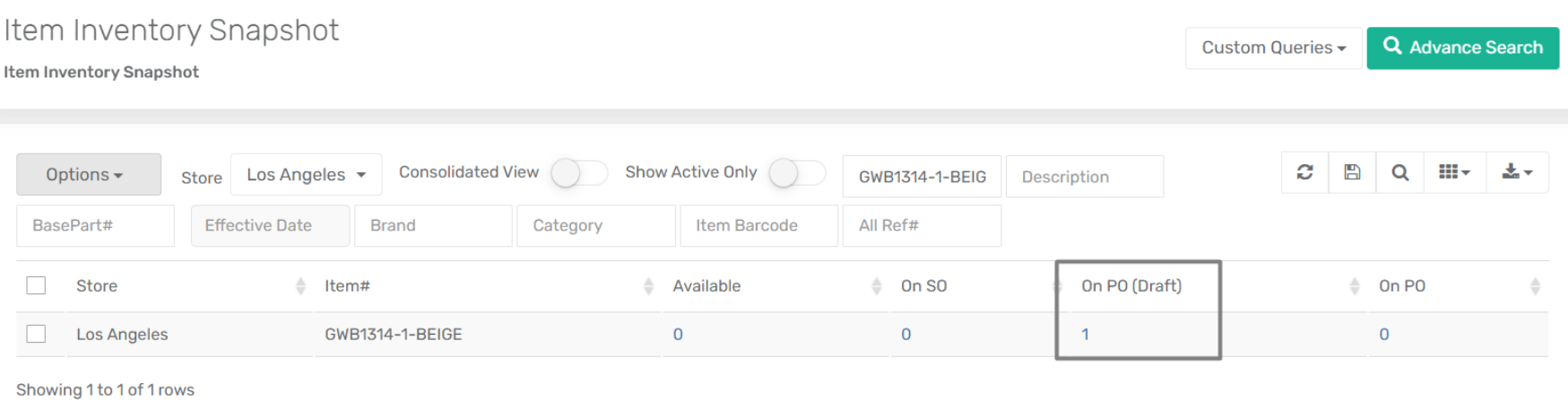Toggle the Show Active Only switch

click(x=797, y=173)
